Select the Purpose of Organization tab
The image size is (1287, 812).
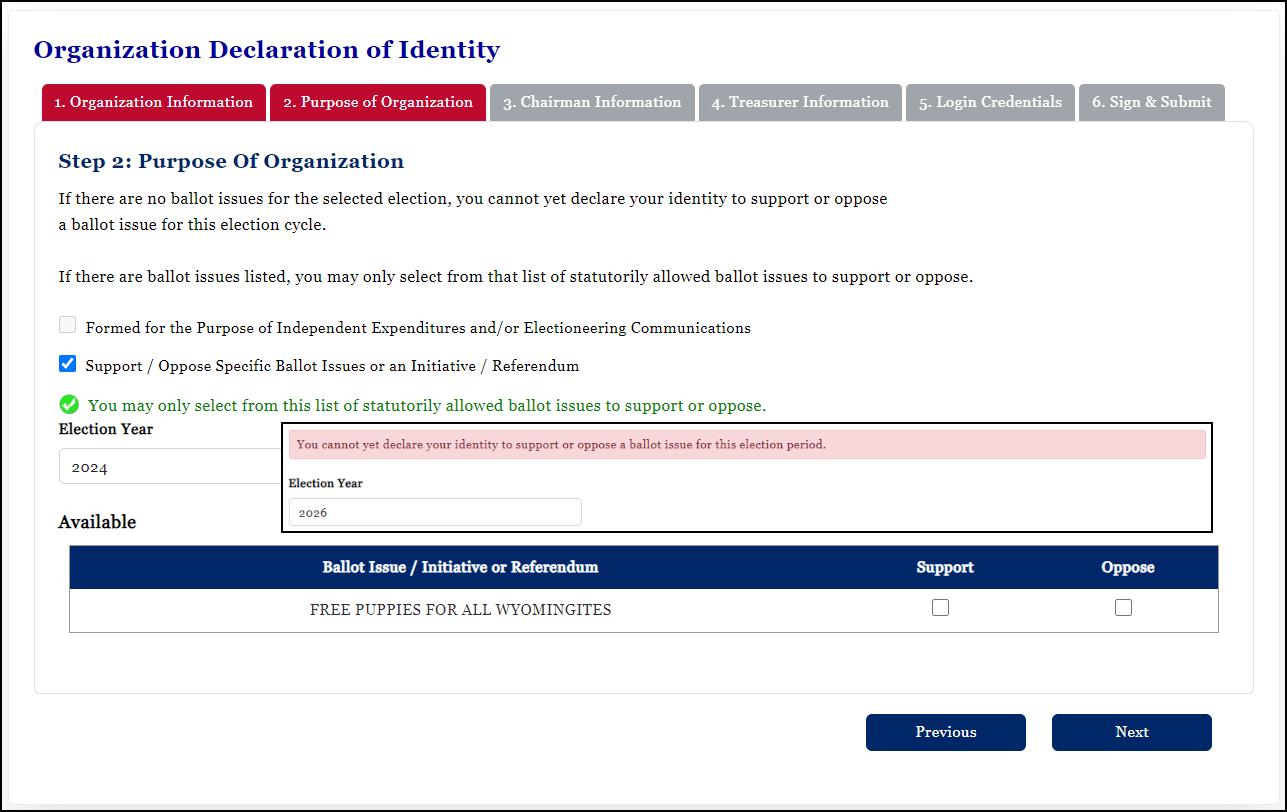point(377,102)
